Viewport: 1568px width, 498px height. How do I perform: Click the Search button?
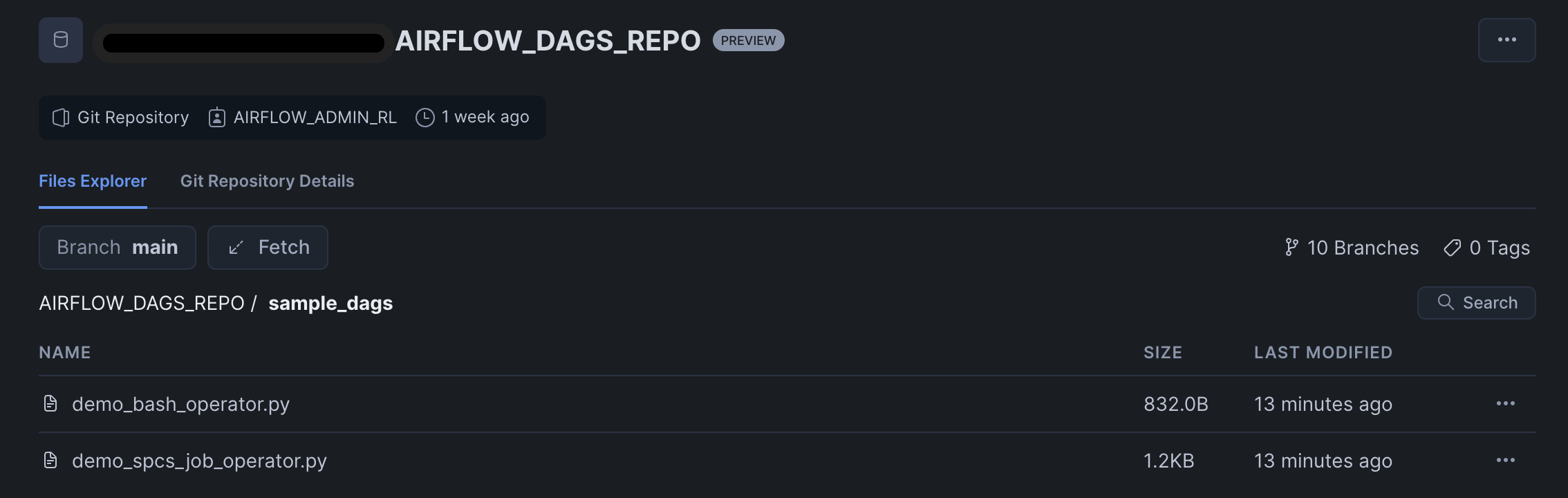[x=1476, y=303]
